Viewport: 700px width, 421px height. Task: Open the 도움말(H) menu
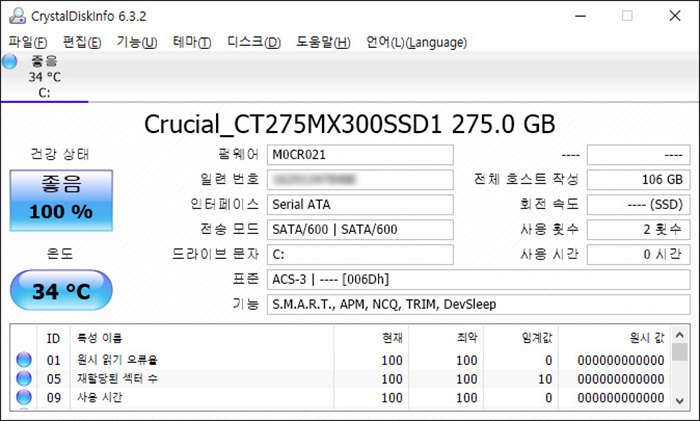point(324,42)
